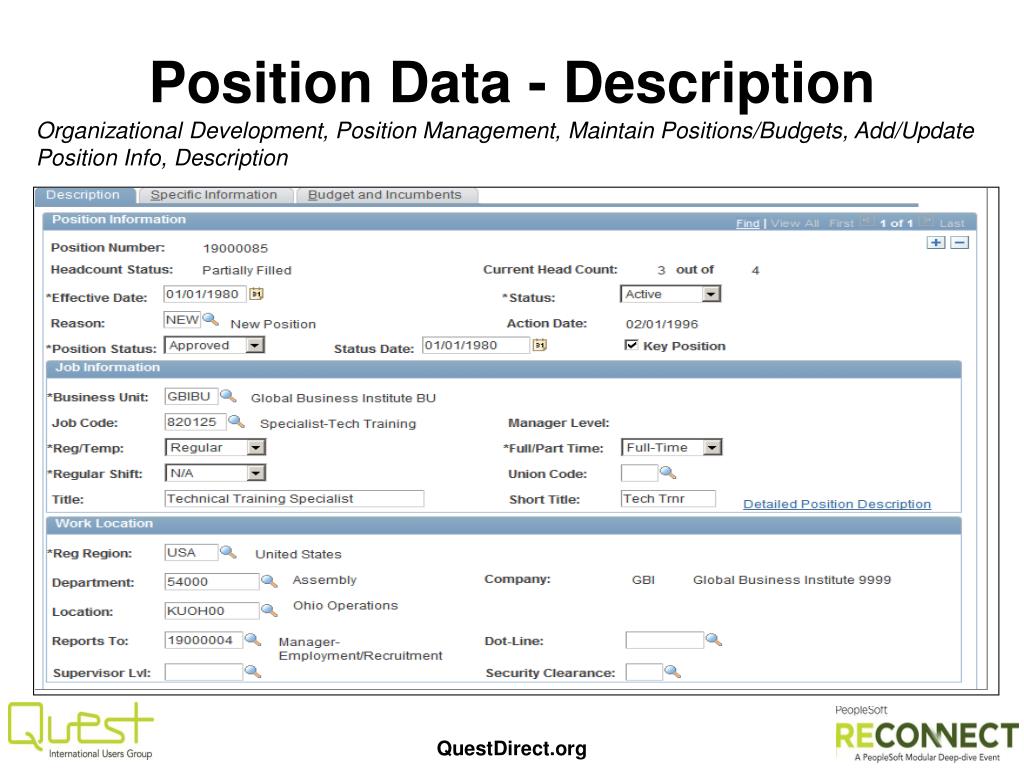Image resolution: width=1024 pixels, height=768 pixels.
Task: Click the action date 02/01/1996
Action: click(662, 324)
